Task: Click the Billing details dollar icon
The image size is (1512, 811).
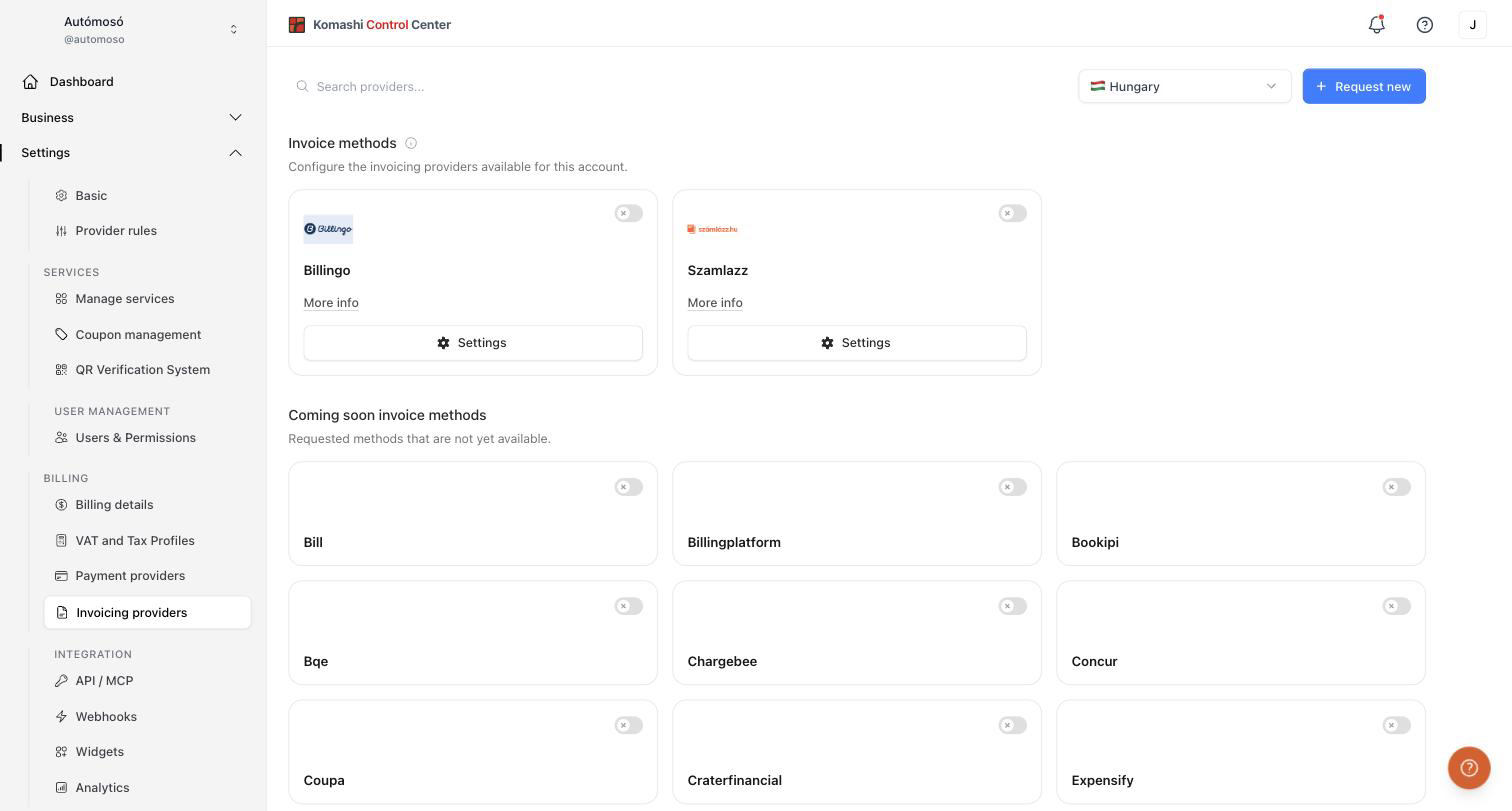Action: (61, 505)
